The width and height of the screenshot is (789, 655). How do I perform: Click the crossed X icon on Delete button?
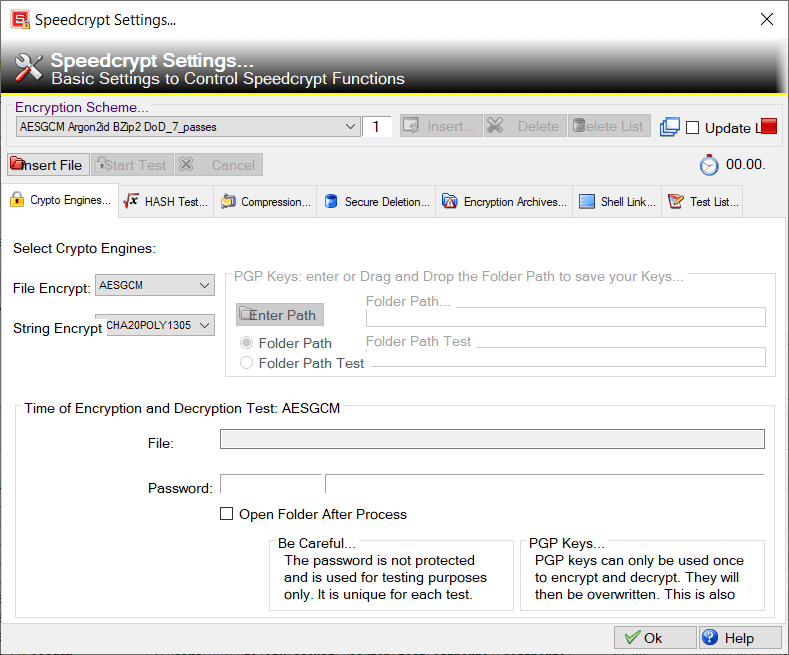click(495, 126)
